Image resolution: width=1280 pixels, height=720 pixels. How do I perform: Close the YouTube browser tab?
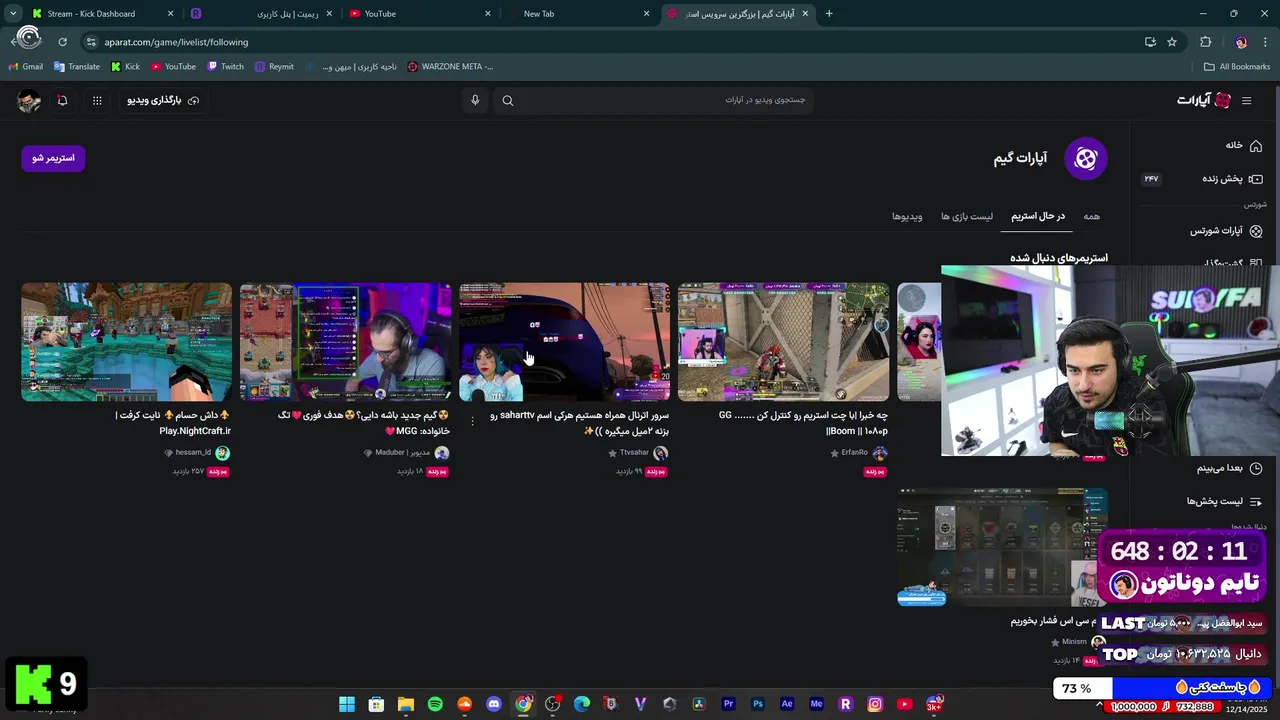pyautogui.click(x=488, y=14)
